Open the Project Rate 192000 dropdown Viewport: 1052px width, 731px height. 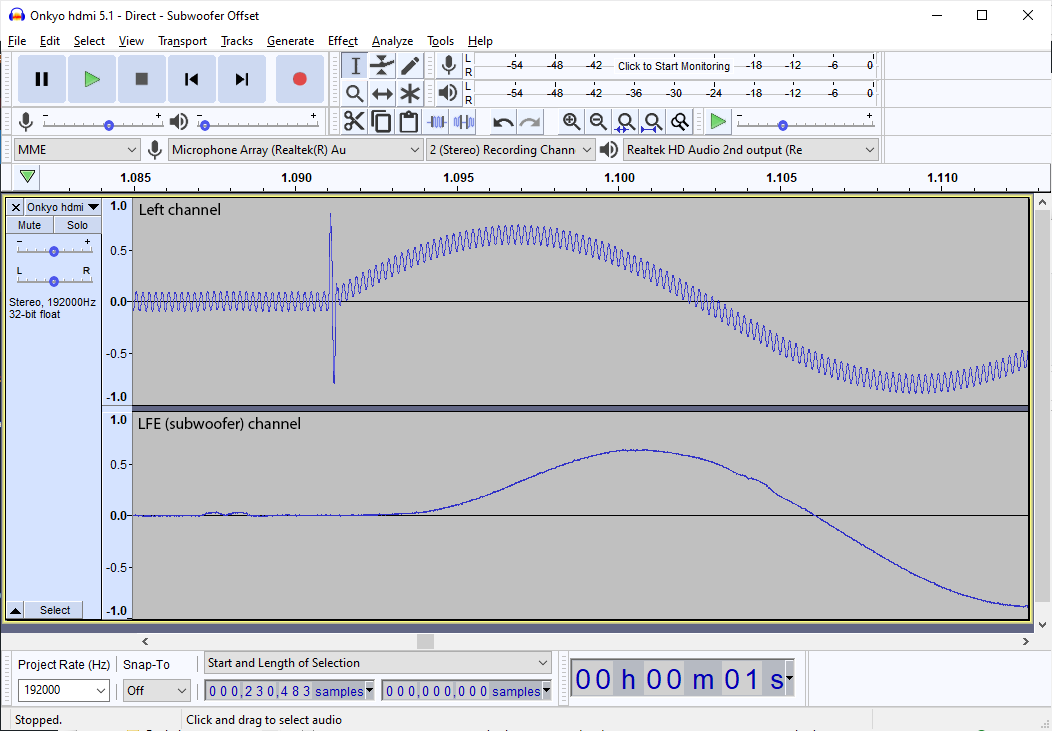click(x=64, y=690)
